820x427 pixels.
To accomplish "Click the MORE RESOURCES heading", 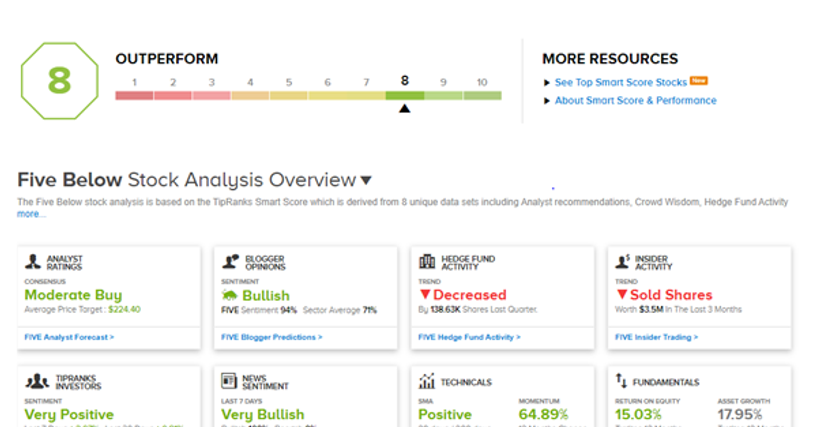I will [610, 59].
